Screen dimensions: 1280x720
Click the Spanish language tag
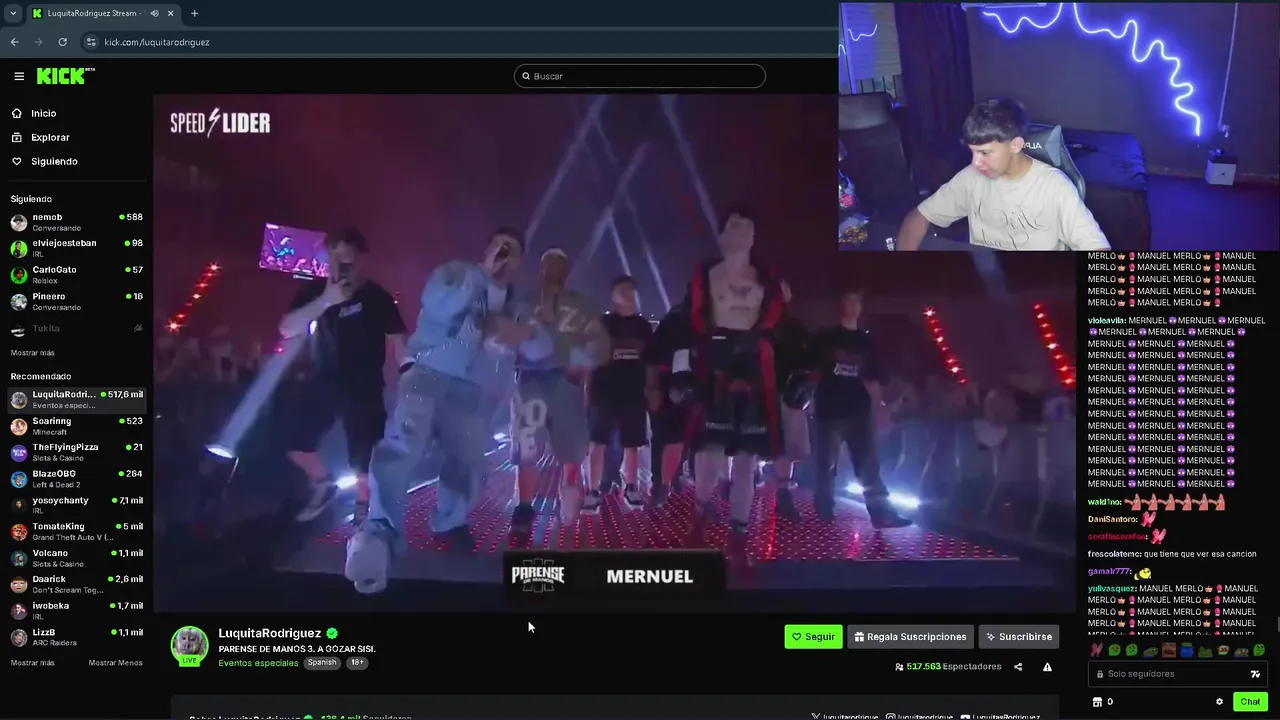tap(322, 663)
